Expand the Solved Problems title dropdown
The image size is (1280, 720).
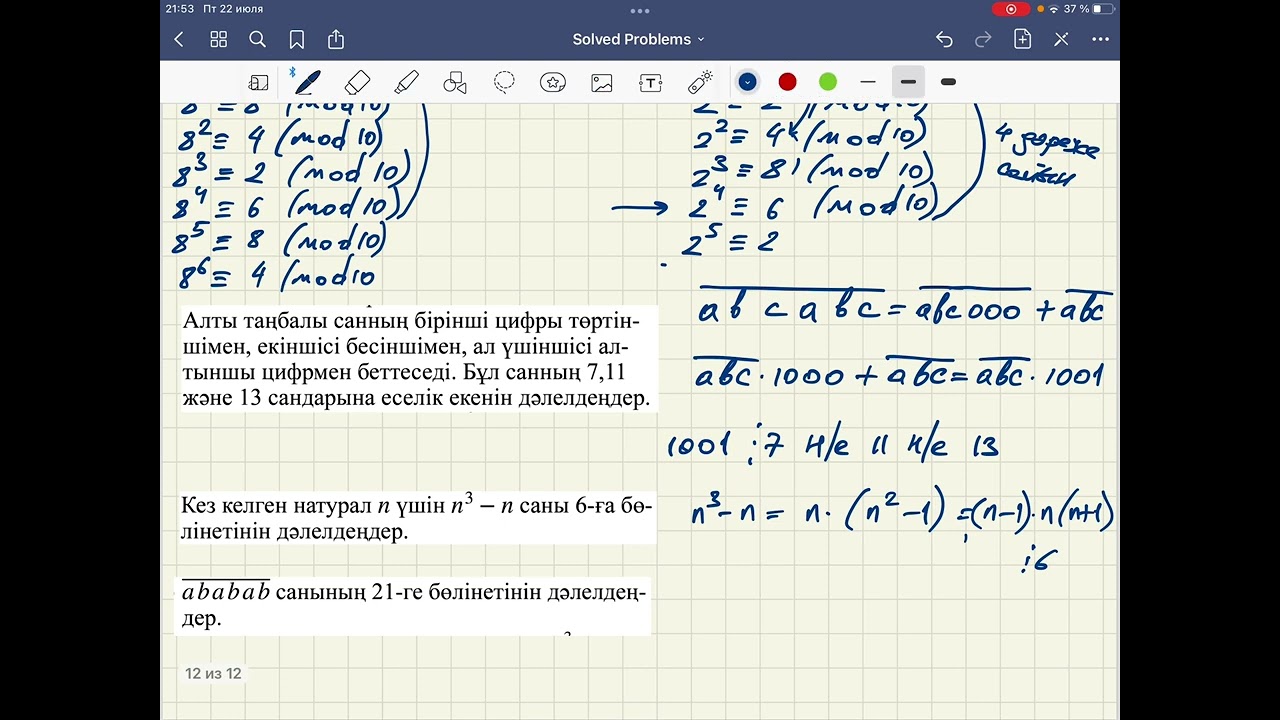coord(700,40)
